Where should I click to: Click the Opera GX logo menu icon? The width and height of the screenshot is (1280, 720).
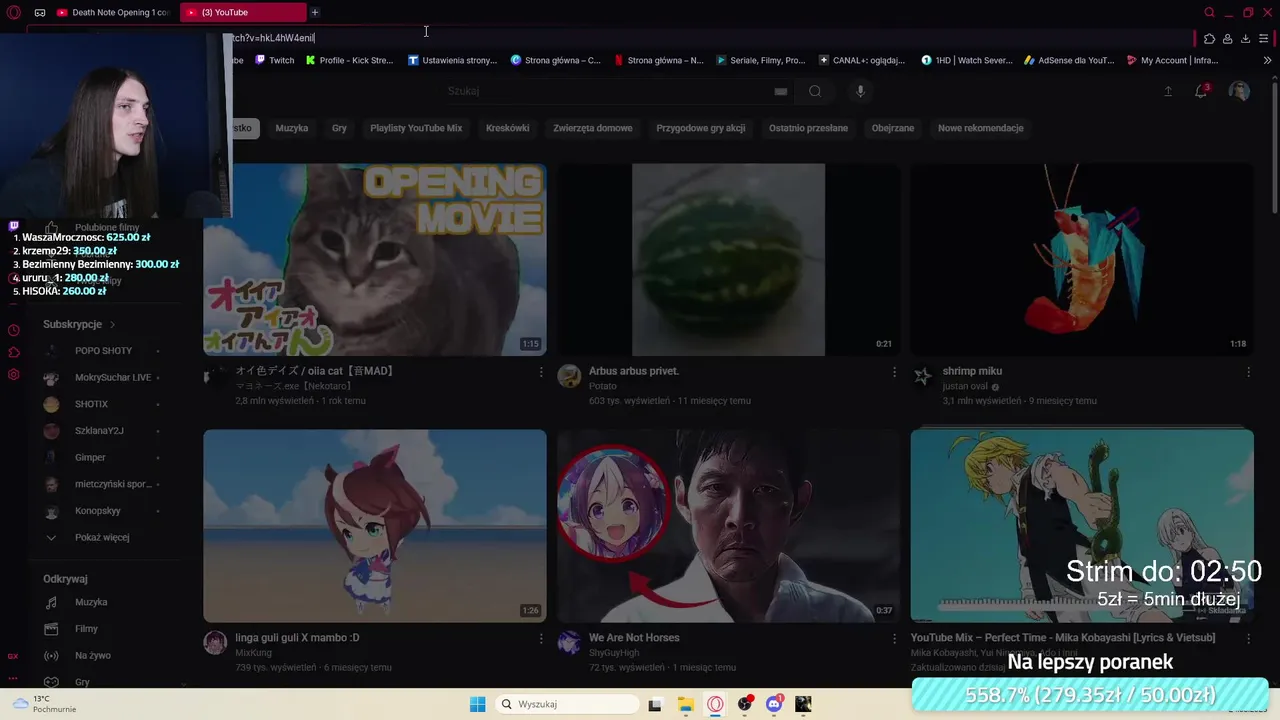click(x=14, y=12)
